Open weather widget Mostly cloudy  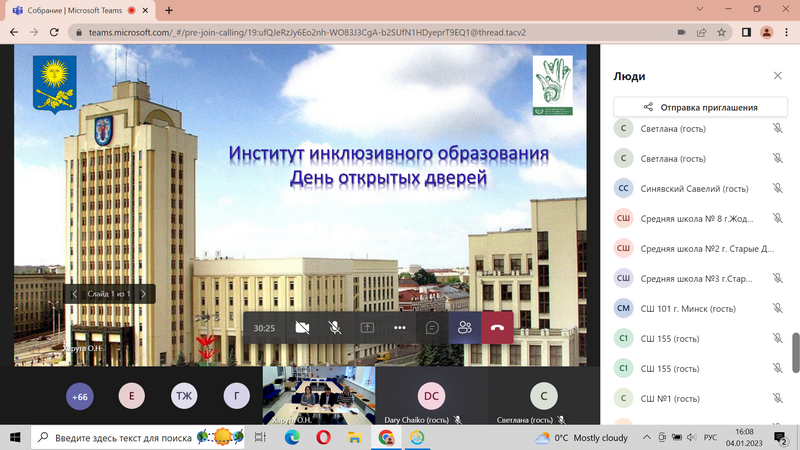coord(581,437)
